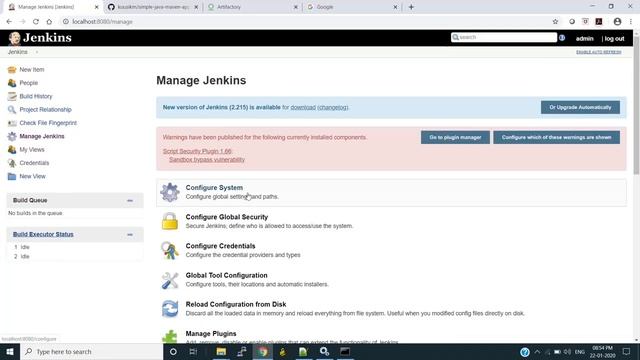This screenshot has width=640, height=360.
Task: Click the Manage Plugins puzzle piece icon
Action: (x=170, y=336)
